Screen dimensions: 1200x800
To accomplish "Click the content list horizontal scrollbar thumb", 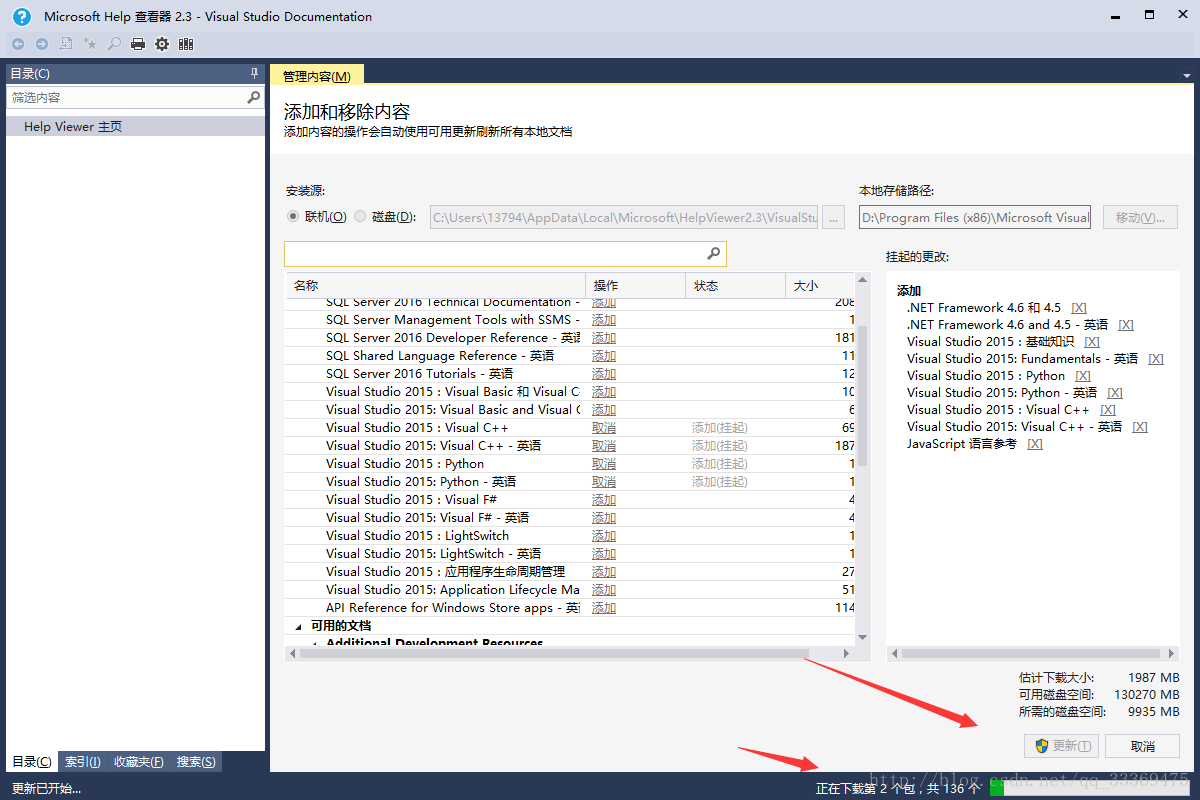I will pos(553,653).
